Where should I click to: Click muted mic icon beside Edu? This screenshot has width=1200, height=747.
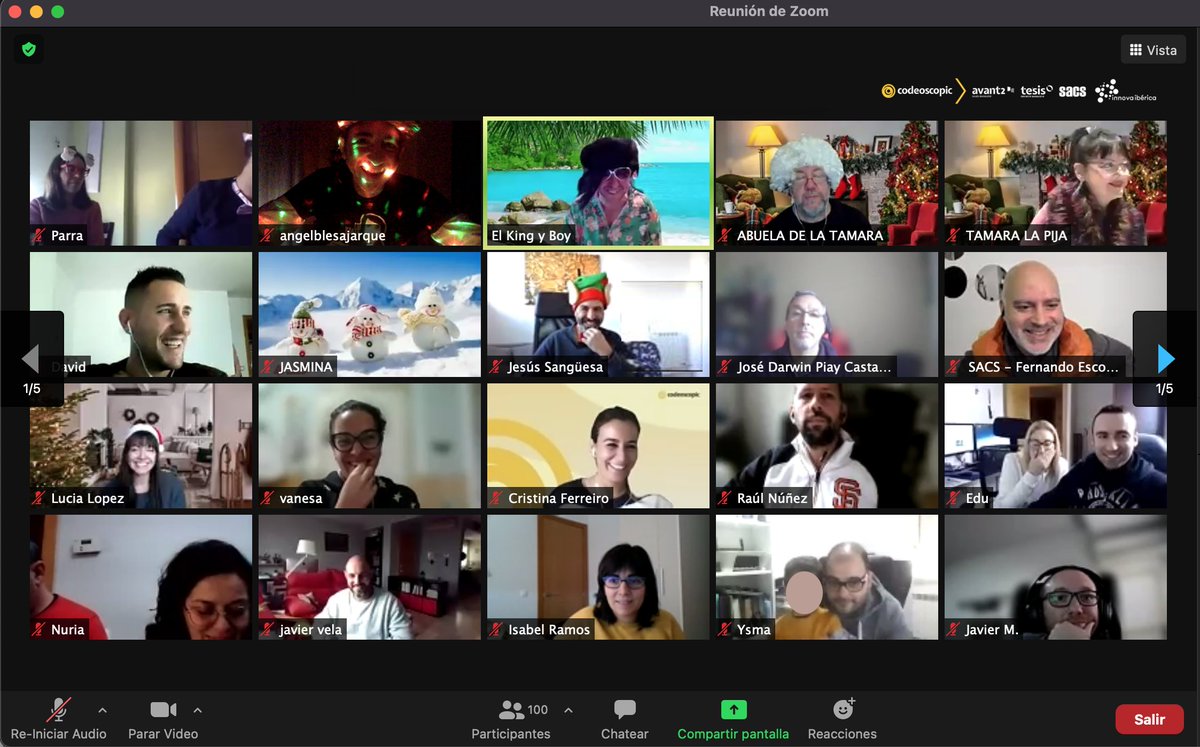(954, 498)
